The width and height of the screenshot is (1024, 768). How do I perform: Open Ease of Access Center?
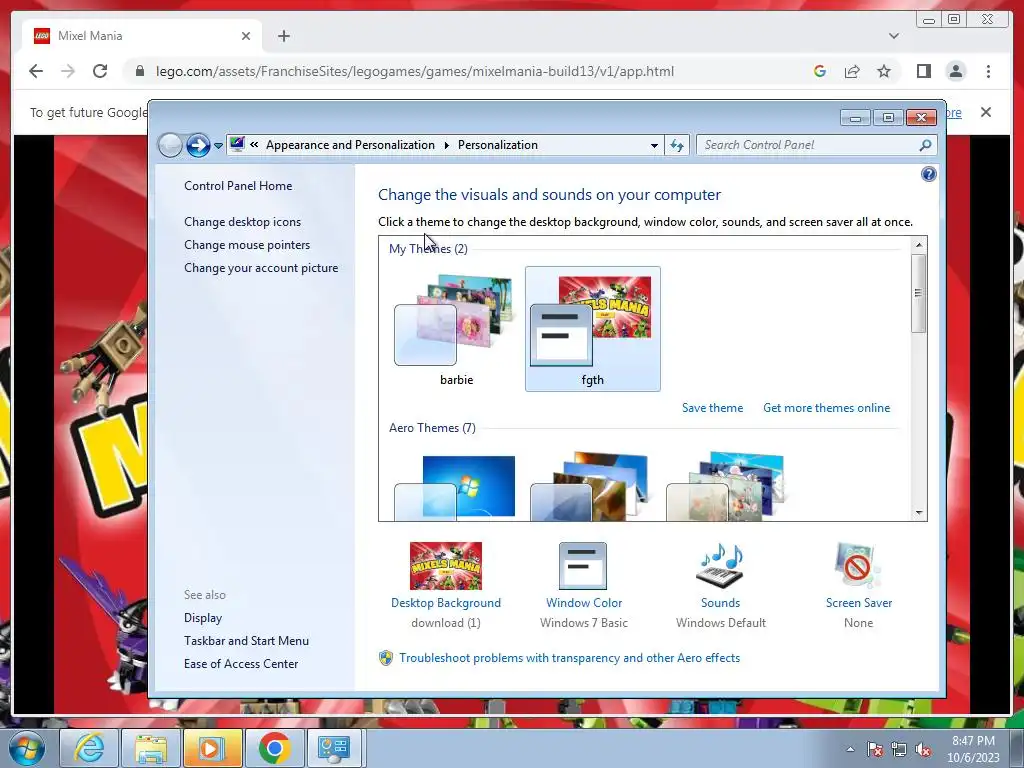[241, 664]
